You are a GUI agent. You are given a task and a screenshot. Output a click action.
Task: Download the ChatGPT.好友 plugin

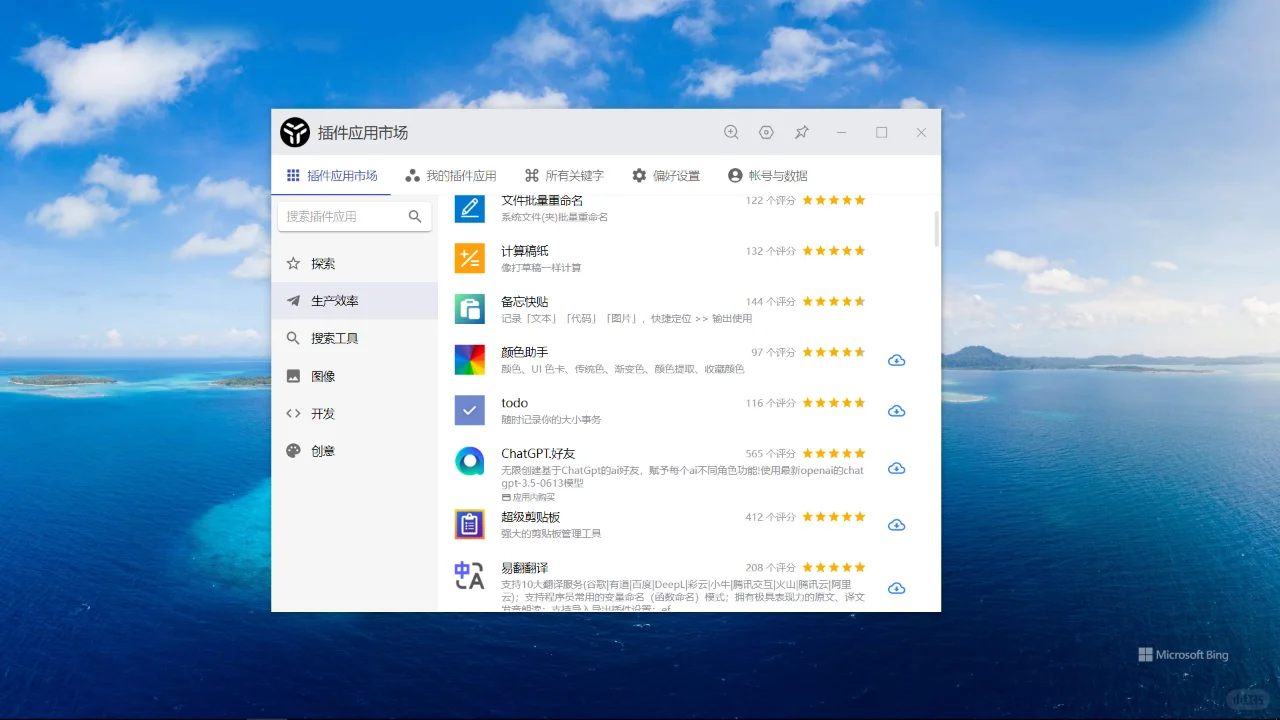pyautogui.click(x=896, y=467)
